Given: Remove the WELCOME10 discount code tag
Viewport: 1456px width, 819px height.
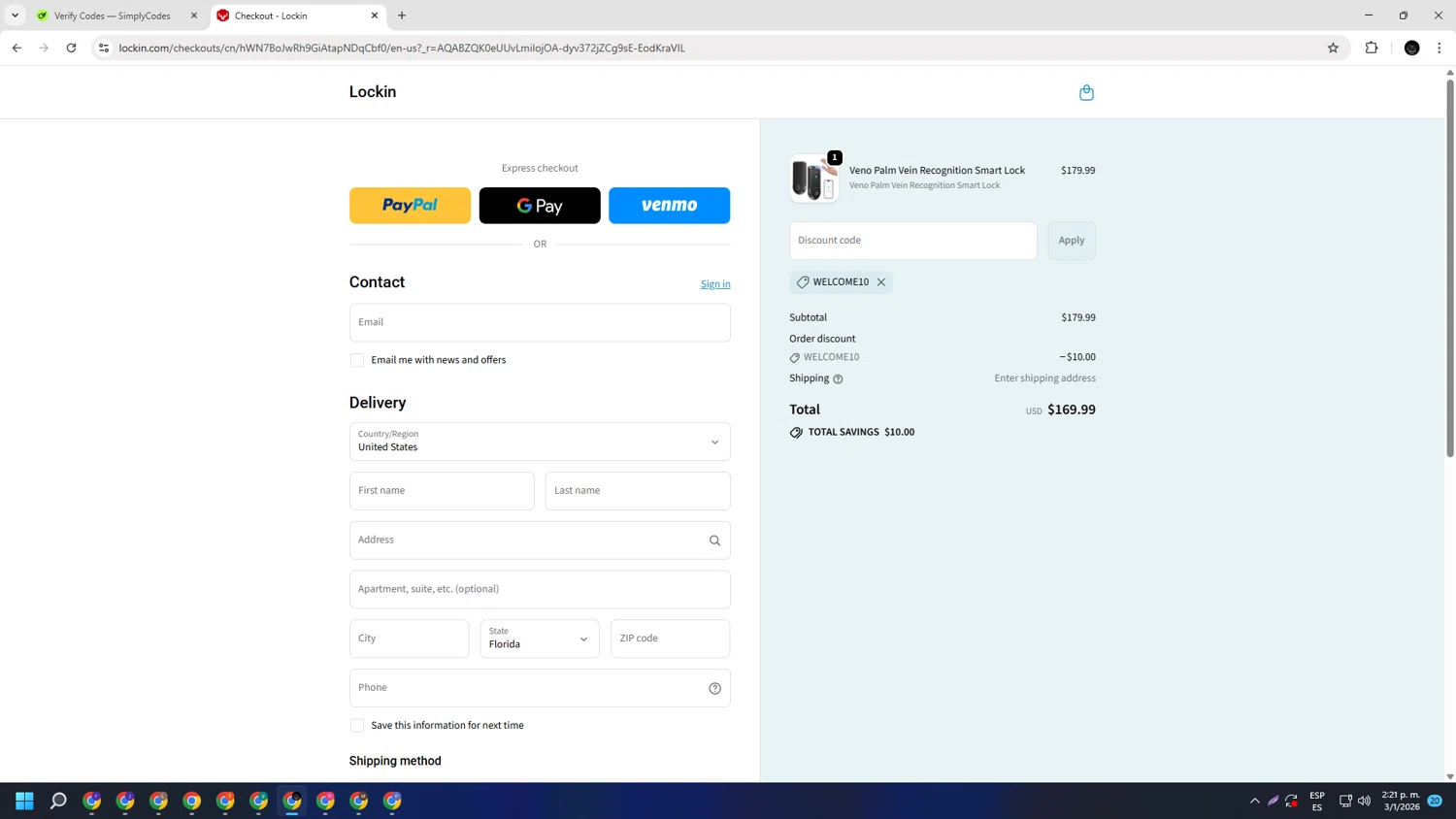Looking at the screenshot, I should [881, 282].
